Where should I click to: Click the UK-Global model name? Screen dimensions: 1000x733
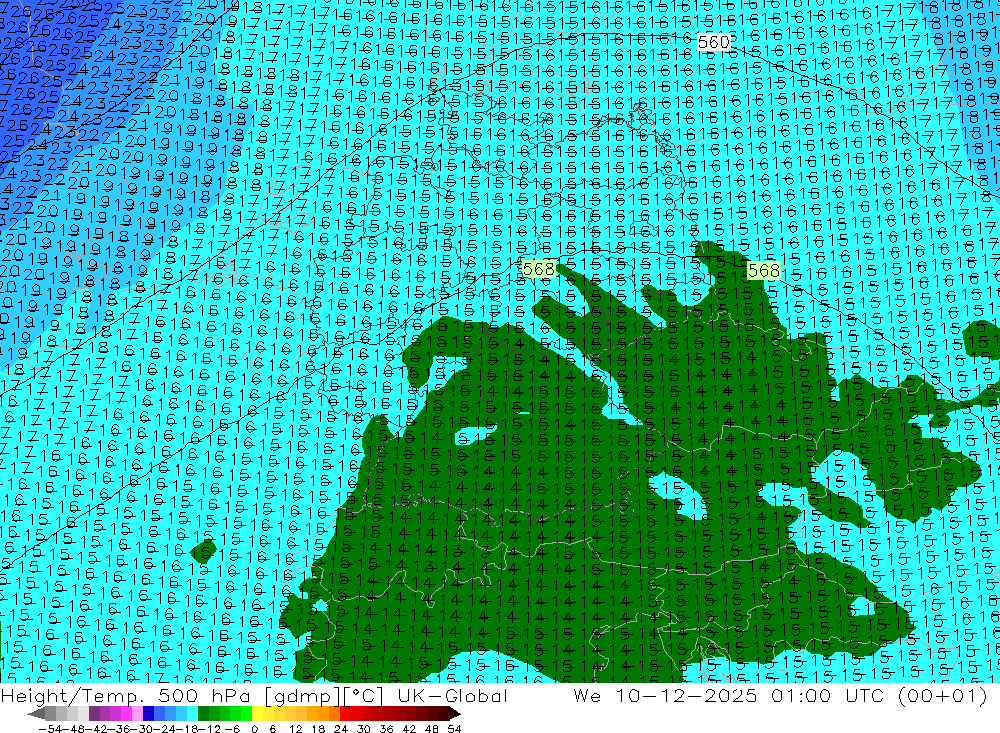point(452,695)
